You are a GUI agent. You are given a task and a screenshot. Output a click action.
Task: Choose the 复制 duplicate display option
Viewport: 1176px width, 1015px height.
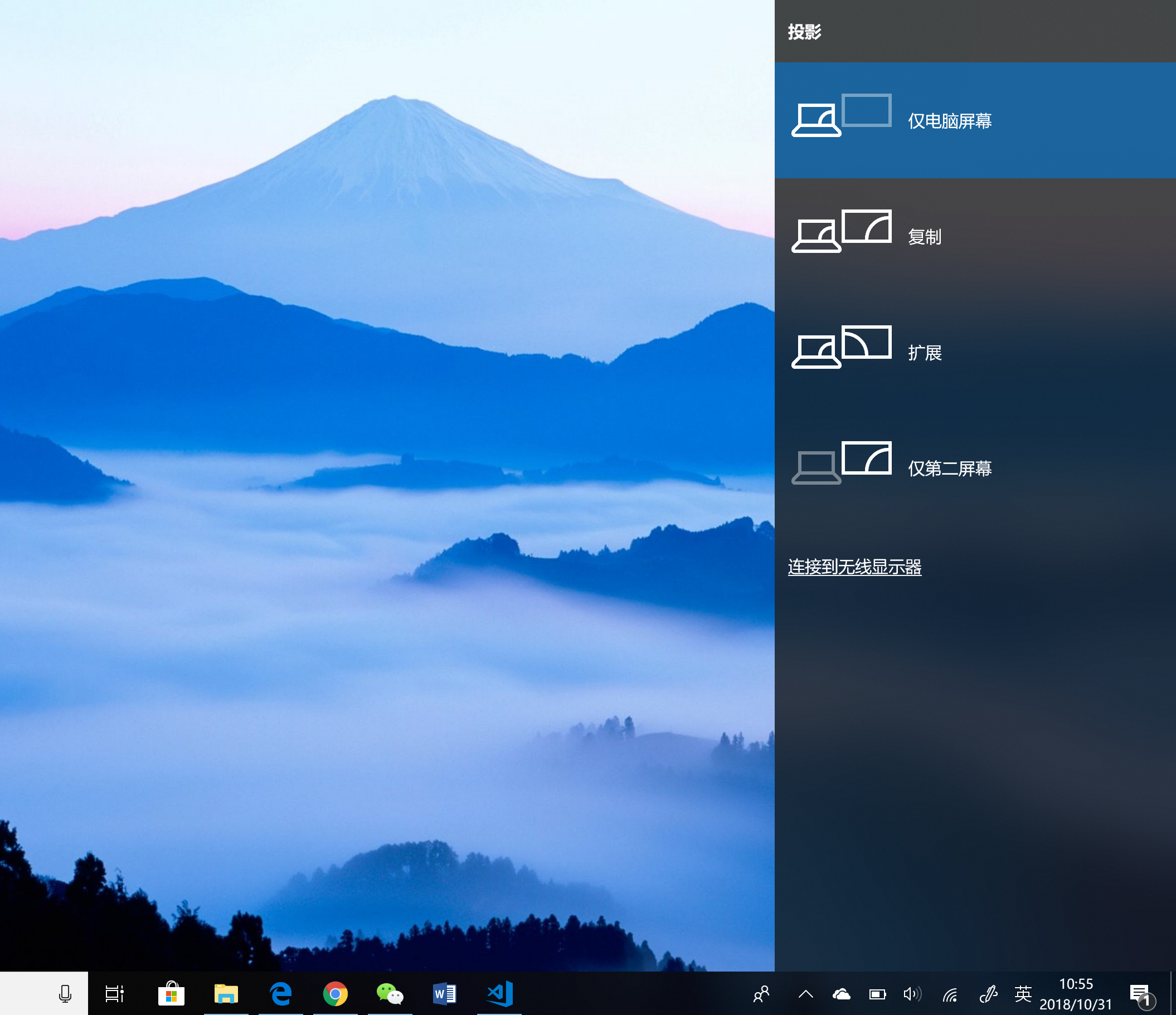[x=975, y=236]
